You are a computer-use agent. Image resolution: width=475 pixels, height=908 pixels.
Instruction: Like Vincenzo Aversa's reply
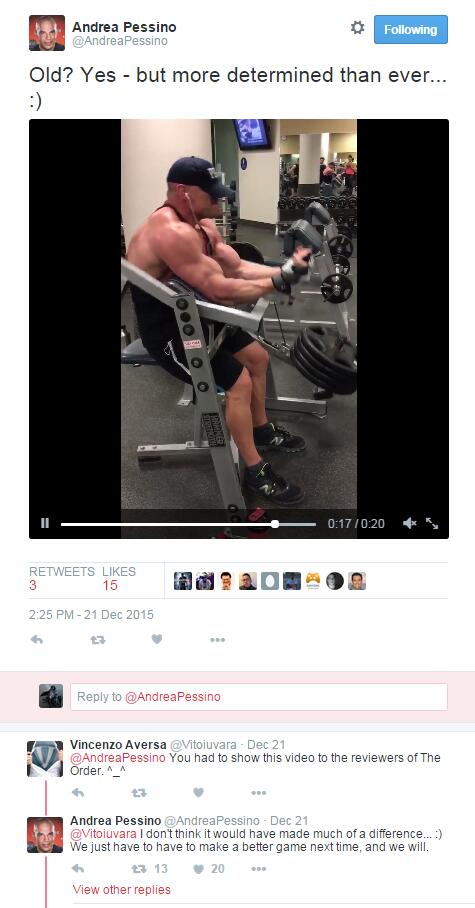tap(198, 792)
